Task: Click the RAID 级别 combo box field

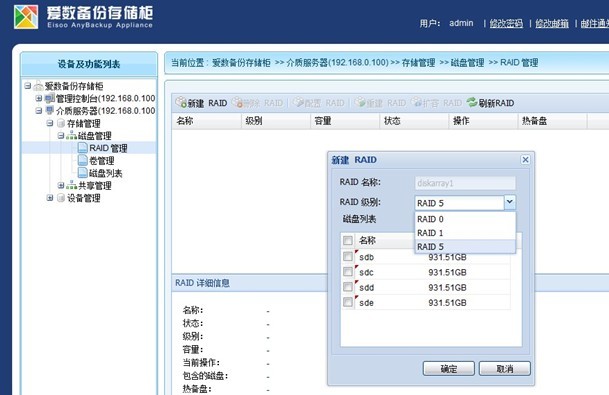Action: coord(459,203)
